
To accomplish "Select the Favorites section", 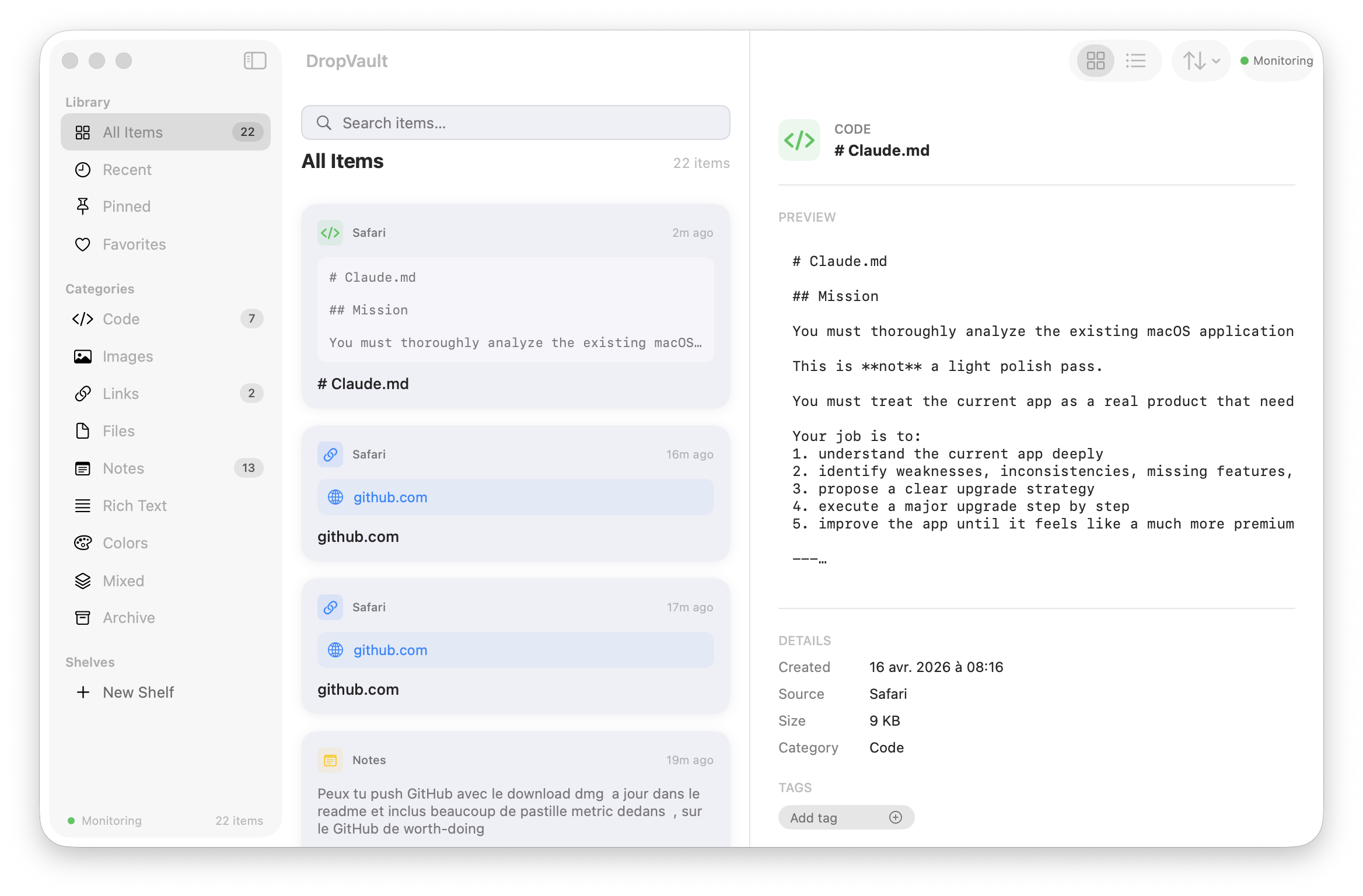I will [134, 244].
